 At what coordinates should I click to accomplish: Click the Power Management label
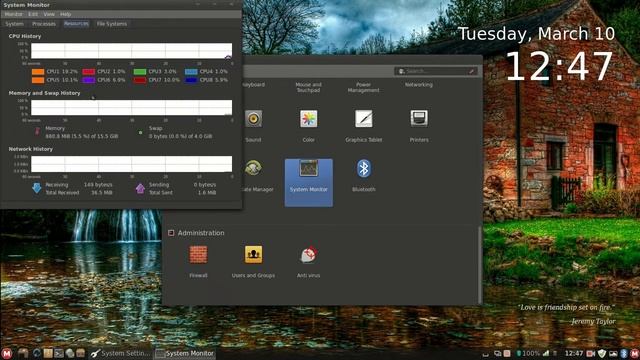click(x=364, y=87)
